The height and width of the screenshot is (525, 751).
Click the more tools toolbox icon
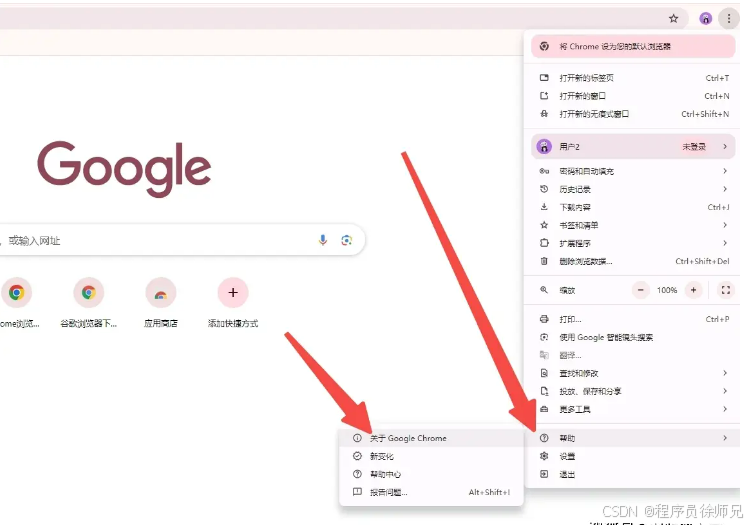(x=544, y=409)
